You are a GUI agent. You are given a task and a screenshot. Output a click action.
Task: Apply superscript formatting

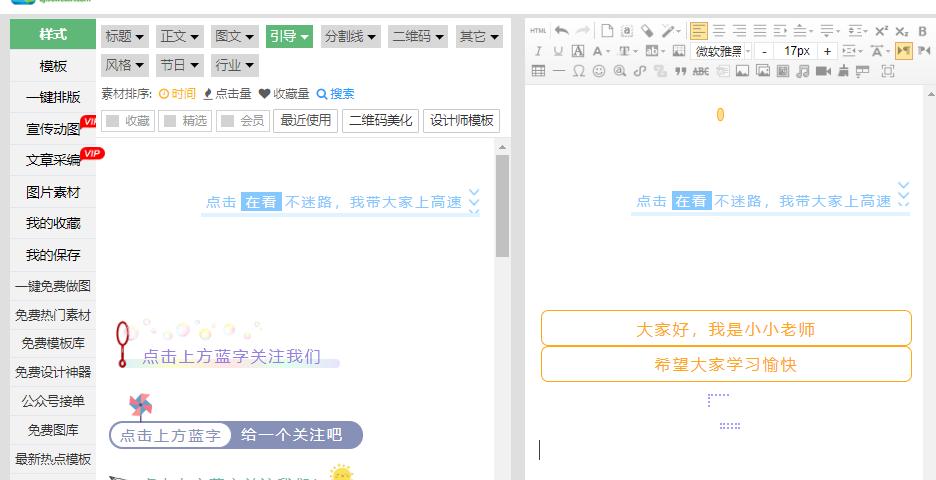pyautogui.click(x=881, y=31)
